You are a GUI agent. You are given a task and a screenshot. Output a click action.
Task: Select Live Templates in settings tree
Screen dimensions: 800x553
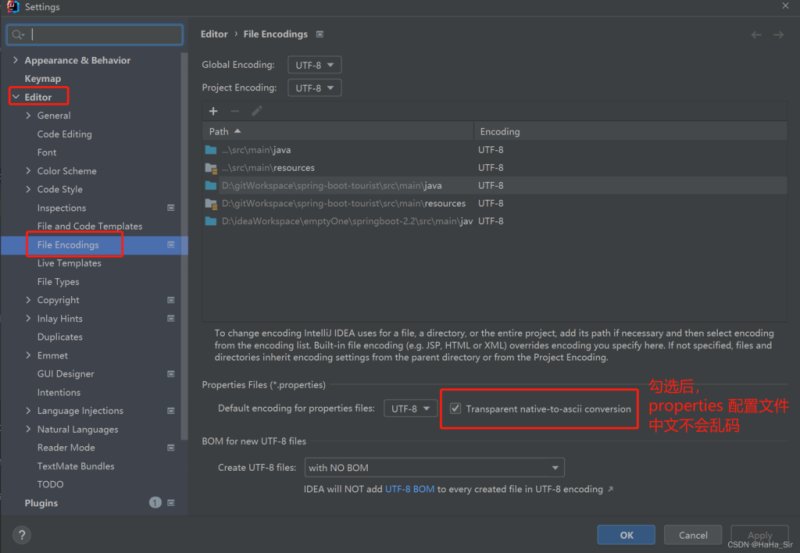click(x=69, y=263)
